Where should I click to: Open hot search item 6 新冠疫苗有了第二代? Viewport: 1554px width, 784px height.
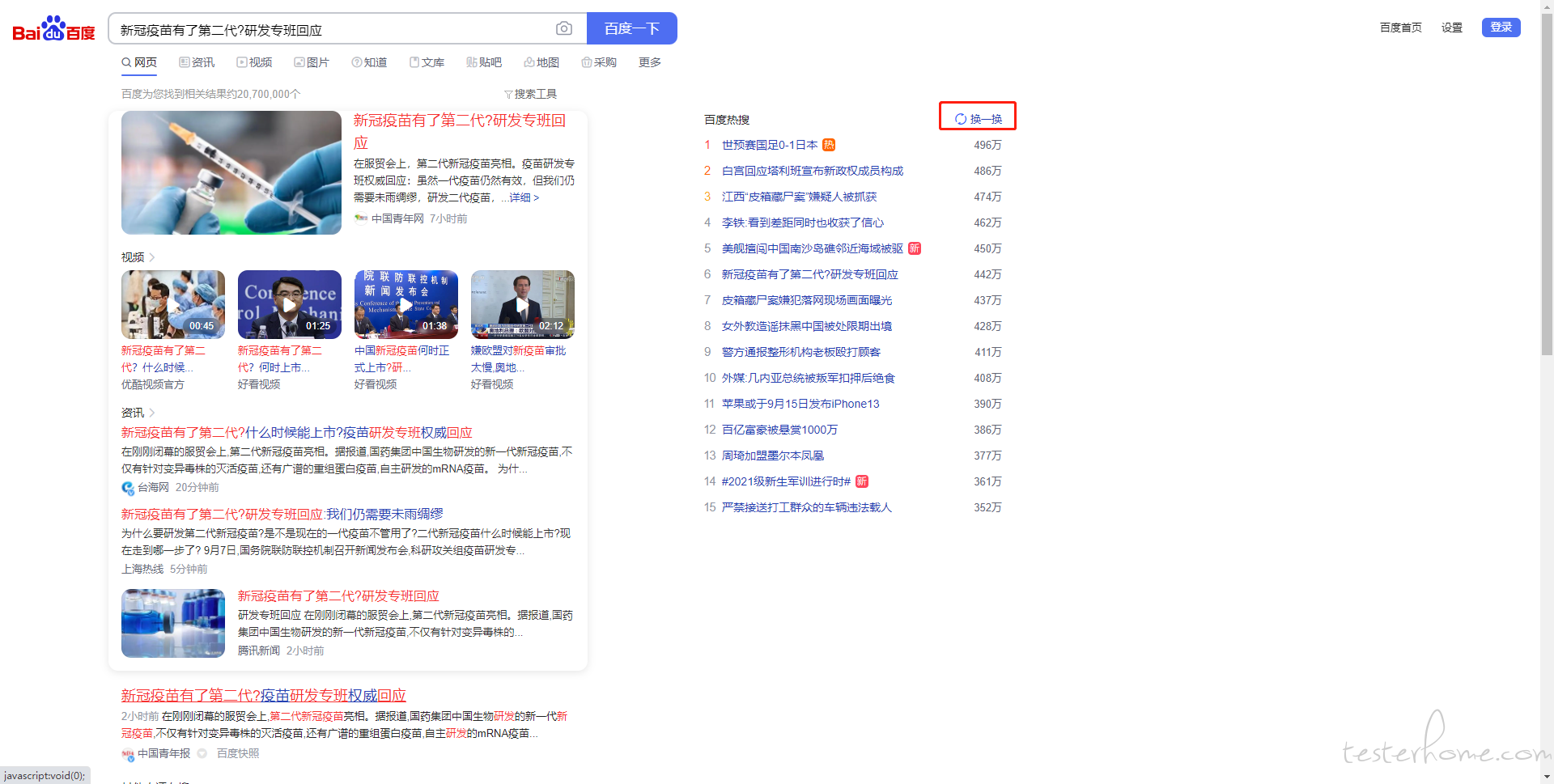click(x=810, y=274)
